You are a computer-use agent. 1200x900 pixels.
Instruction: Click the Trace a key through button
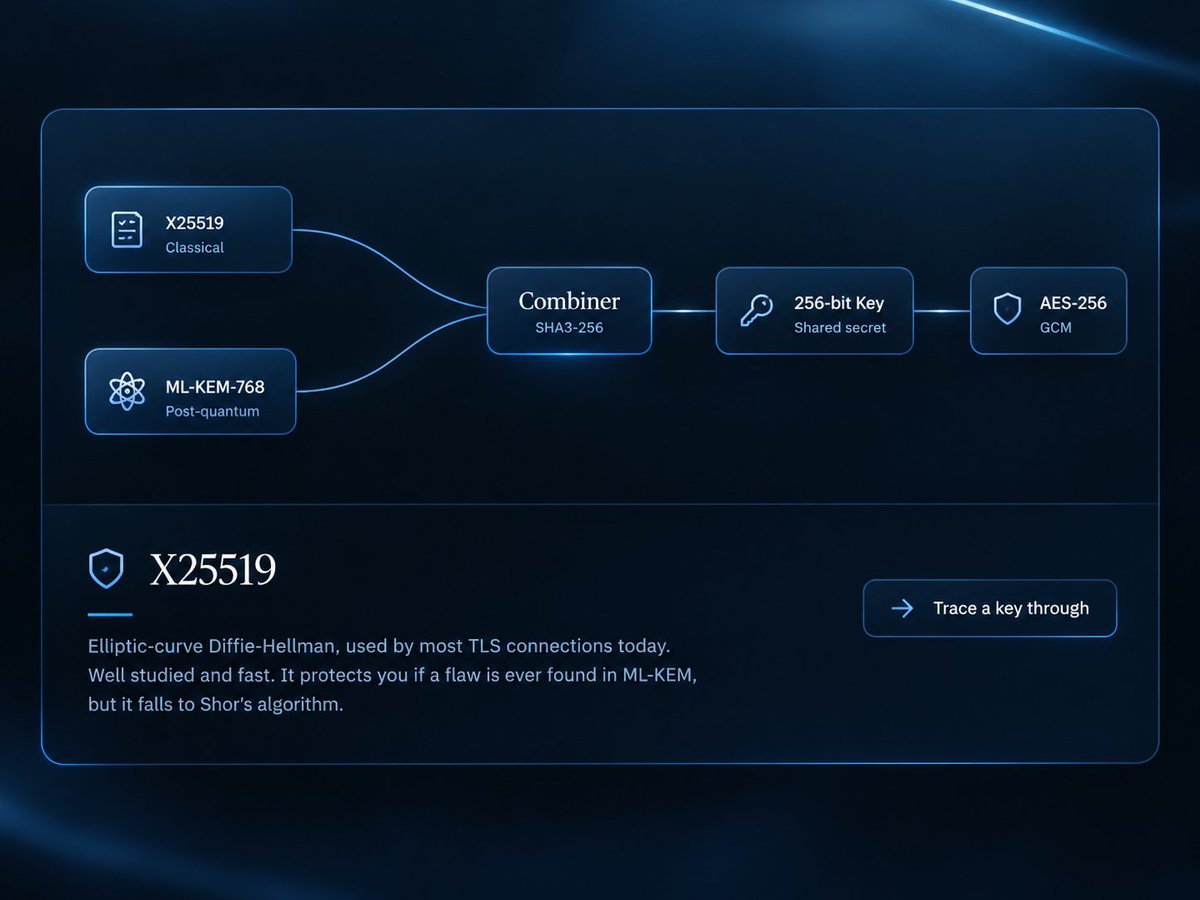pos(990,608)
